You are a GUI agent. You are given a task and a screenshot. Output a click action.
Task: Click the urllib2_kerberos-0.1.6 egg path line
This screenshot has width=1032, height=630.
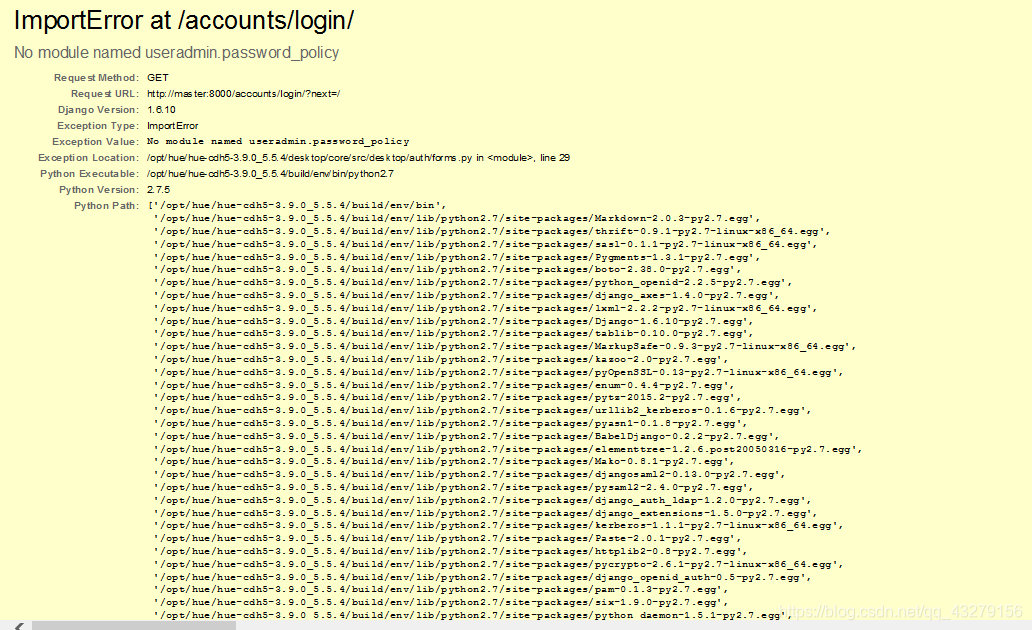(482, 410)
